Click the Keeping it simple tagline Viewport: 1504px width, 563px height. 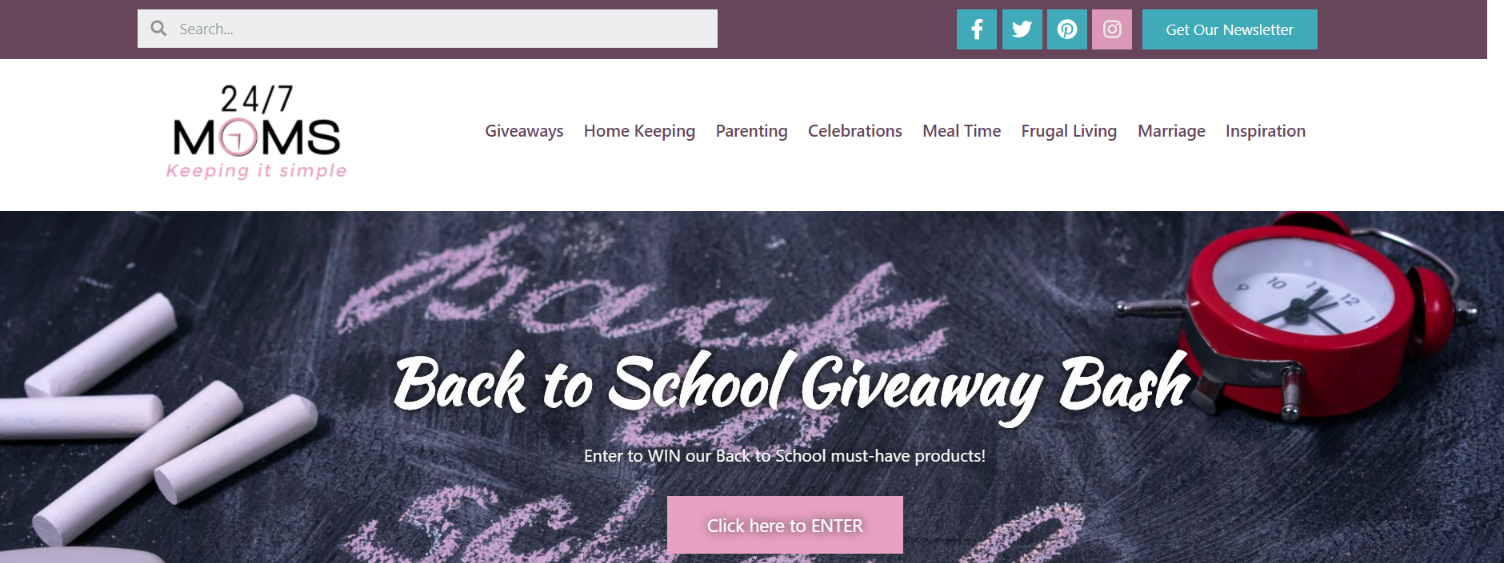pyautogui.click(x=257, y=171)
